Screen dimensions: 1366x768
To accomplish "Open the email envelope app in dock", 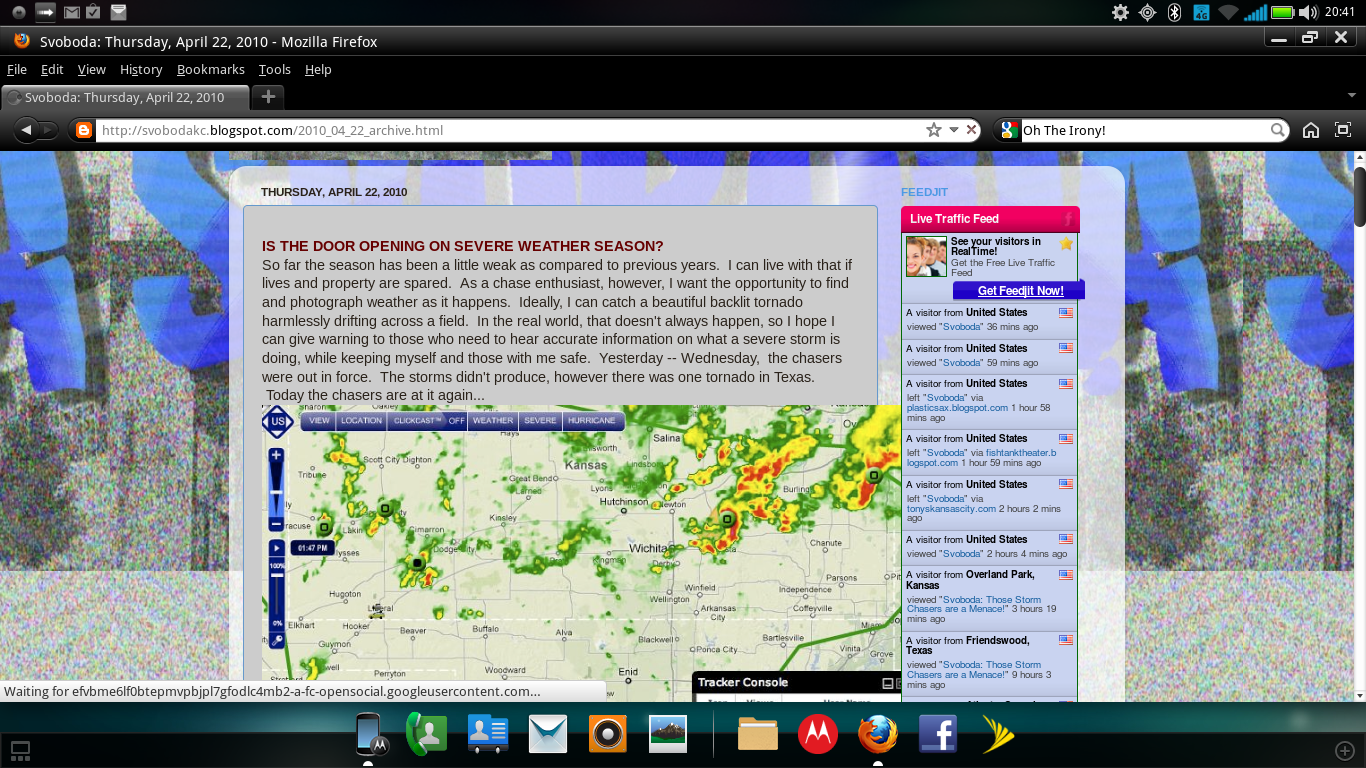I will [x=548, y=735].
